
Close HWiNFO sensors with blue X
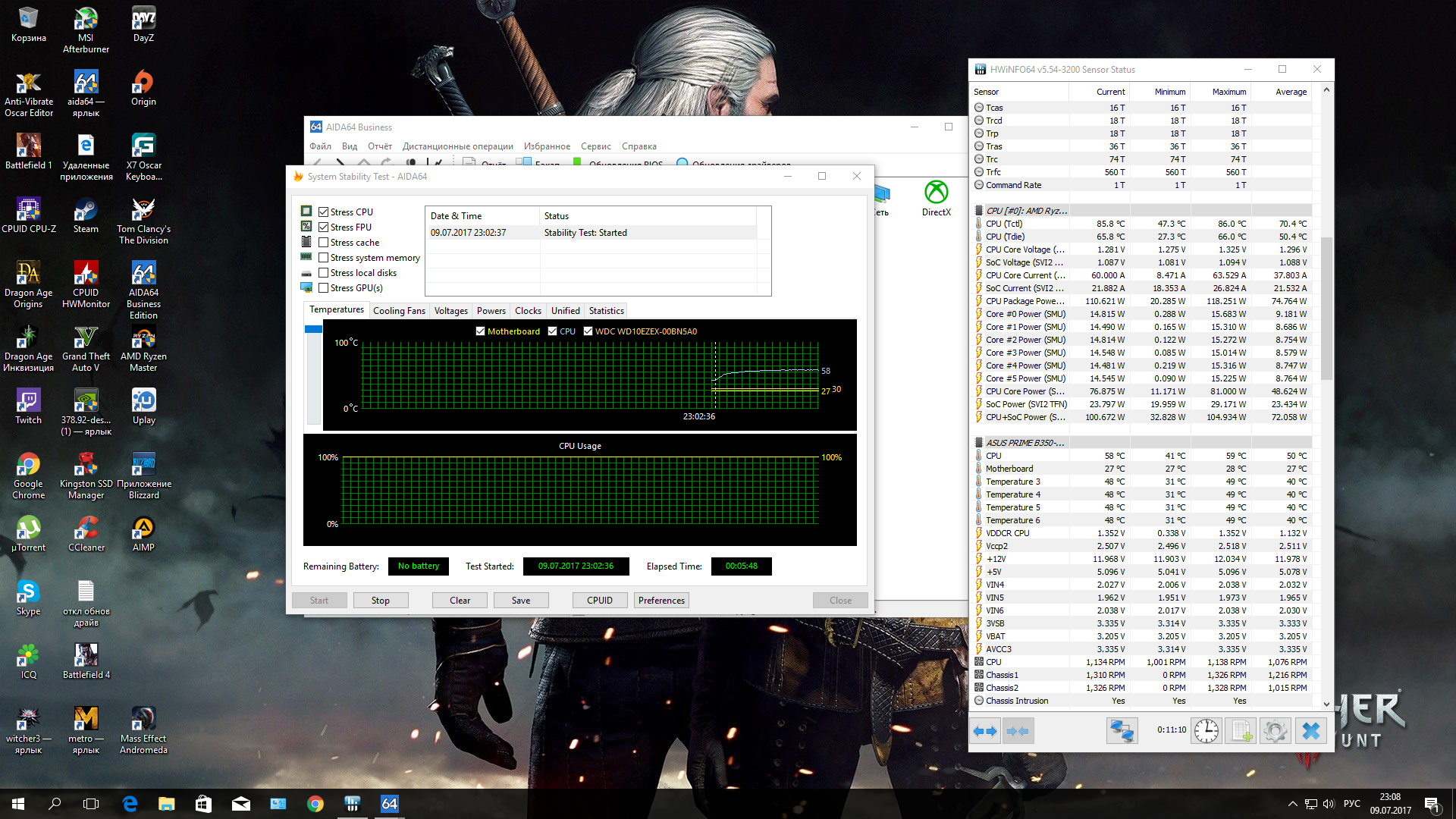click(x=1310, y=731)
